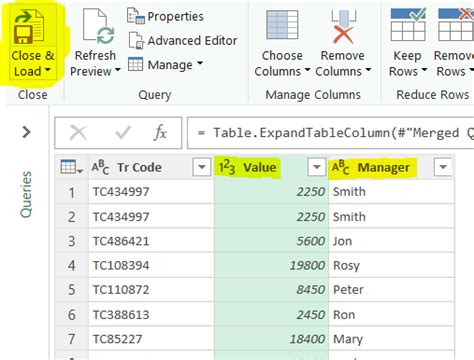This screenshot has height=360, width=474.
Task: Expand the Choose Columns dropdown arrow
Action: tap(307, 70)
